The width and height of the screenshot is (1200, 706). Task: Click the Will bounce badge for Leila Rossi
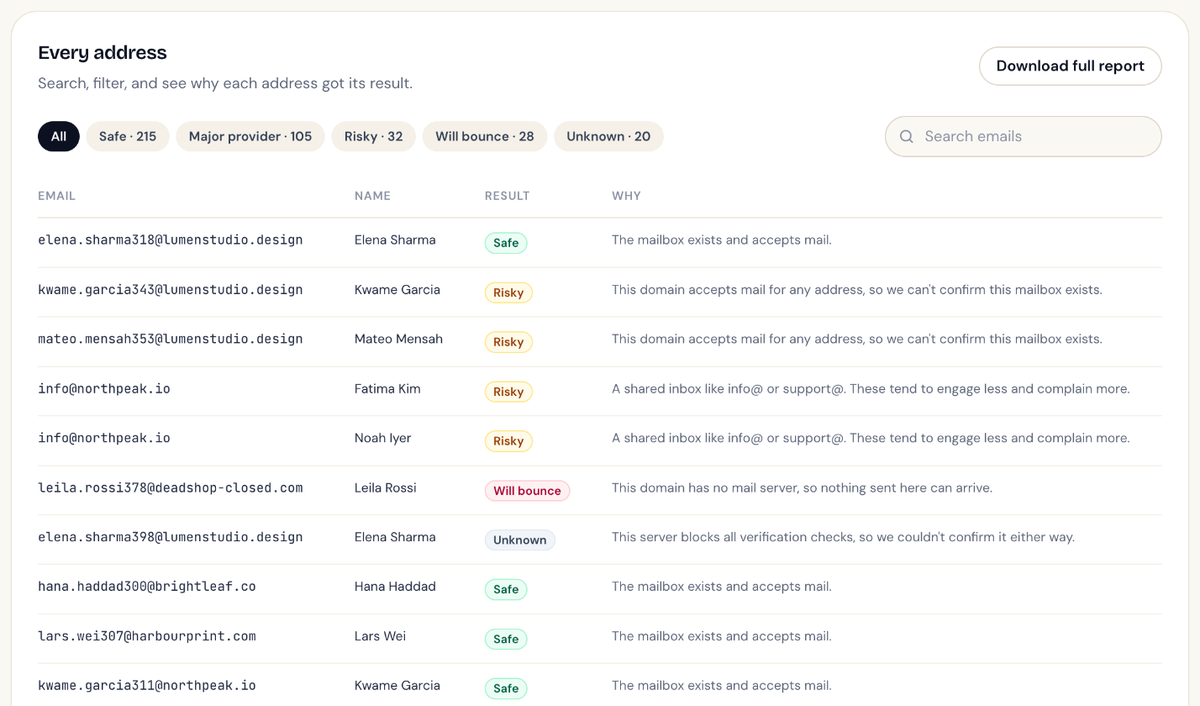coord(527,491)
